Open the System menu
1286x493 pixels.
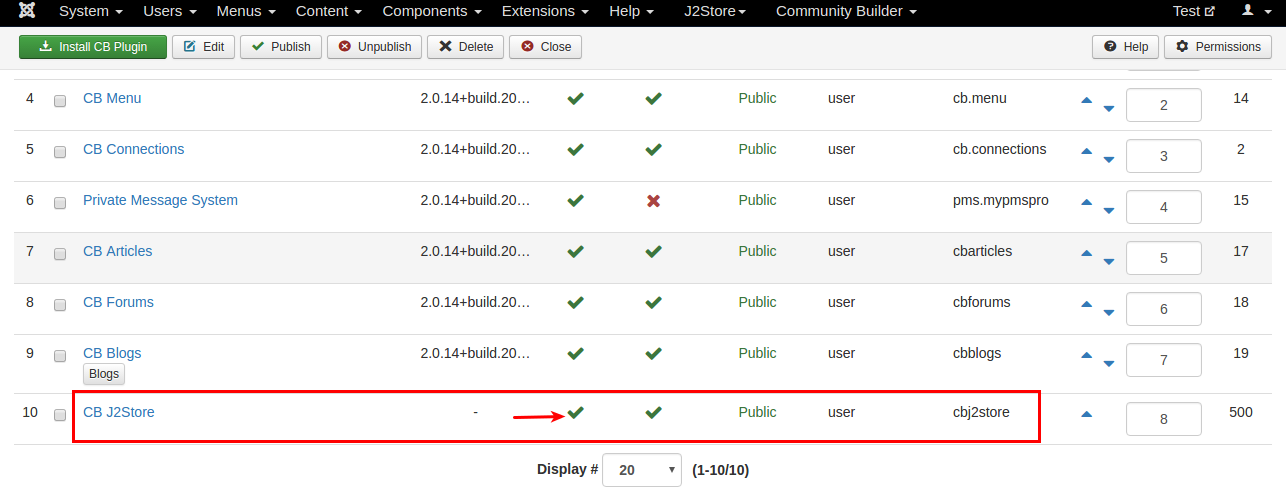(91, 11)
